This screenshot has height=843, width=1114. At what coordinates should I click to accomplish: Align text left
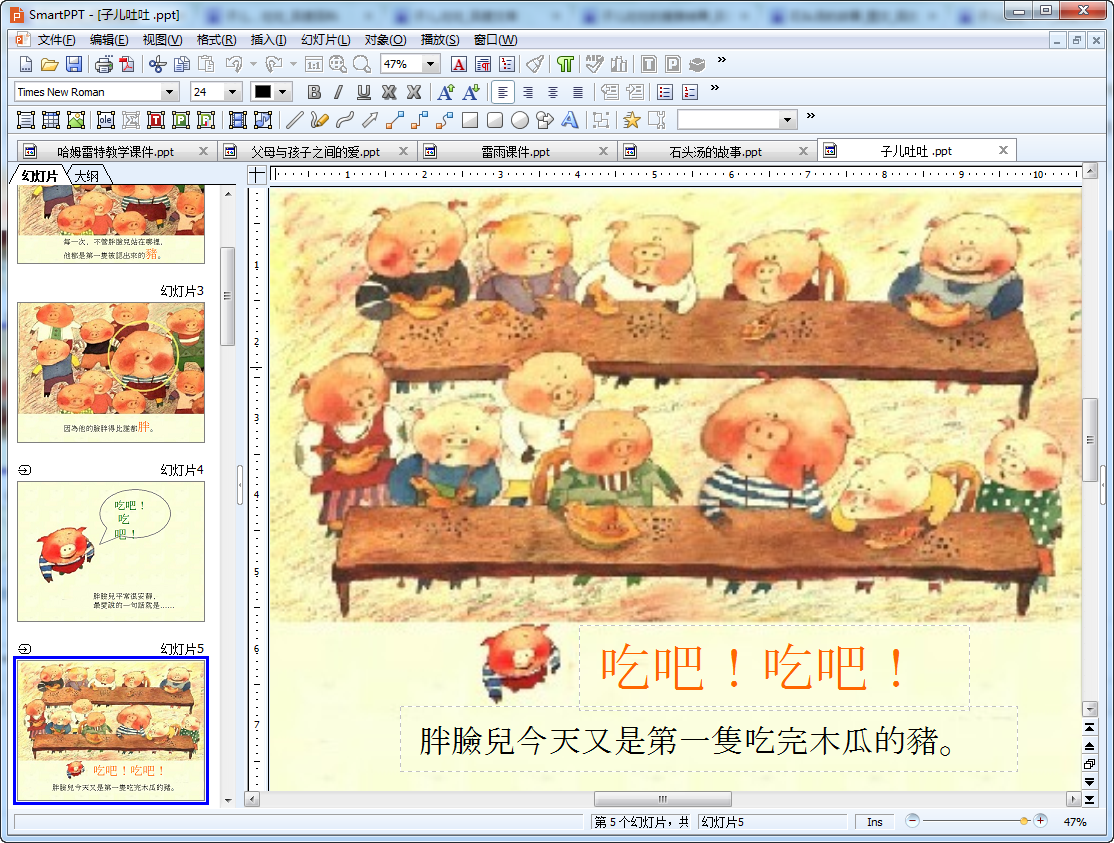coord(502,92)
